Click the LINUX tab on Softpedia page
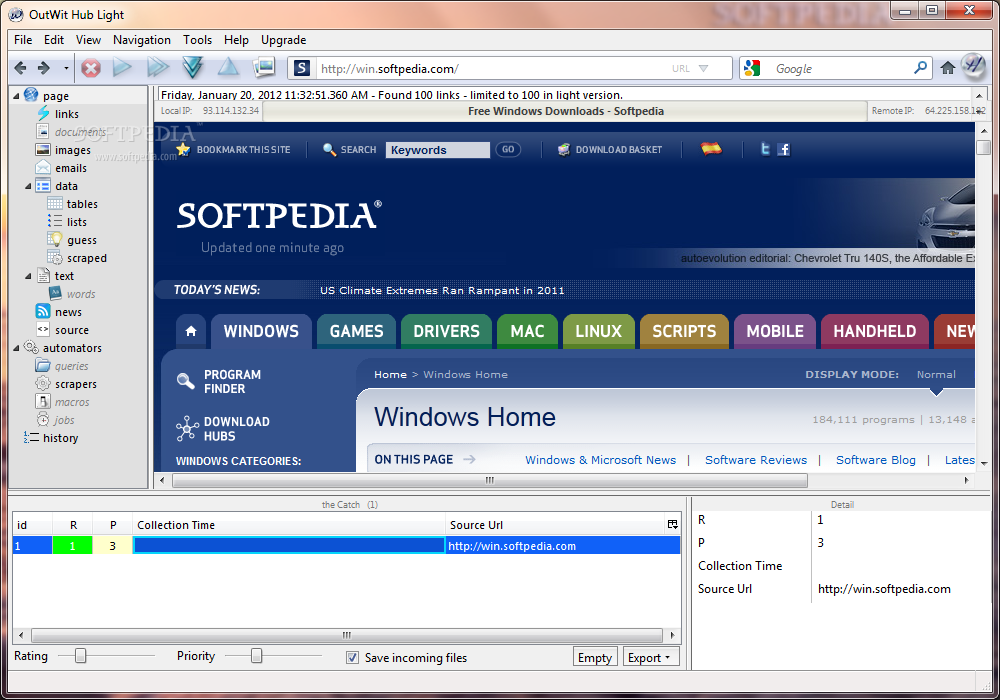 click(x=598, y=332)
